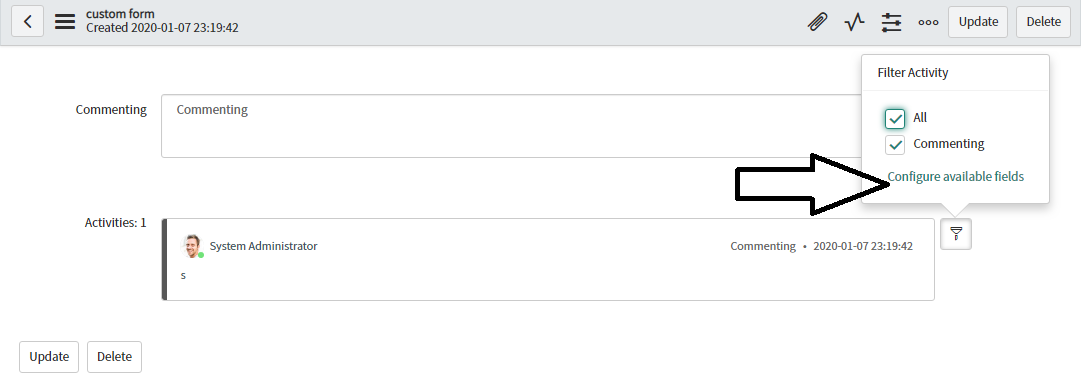Click System Administrator avatar picture
The height and width of the screenshot is (377, 1081).
click(x=192, y=246)
